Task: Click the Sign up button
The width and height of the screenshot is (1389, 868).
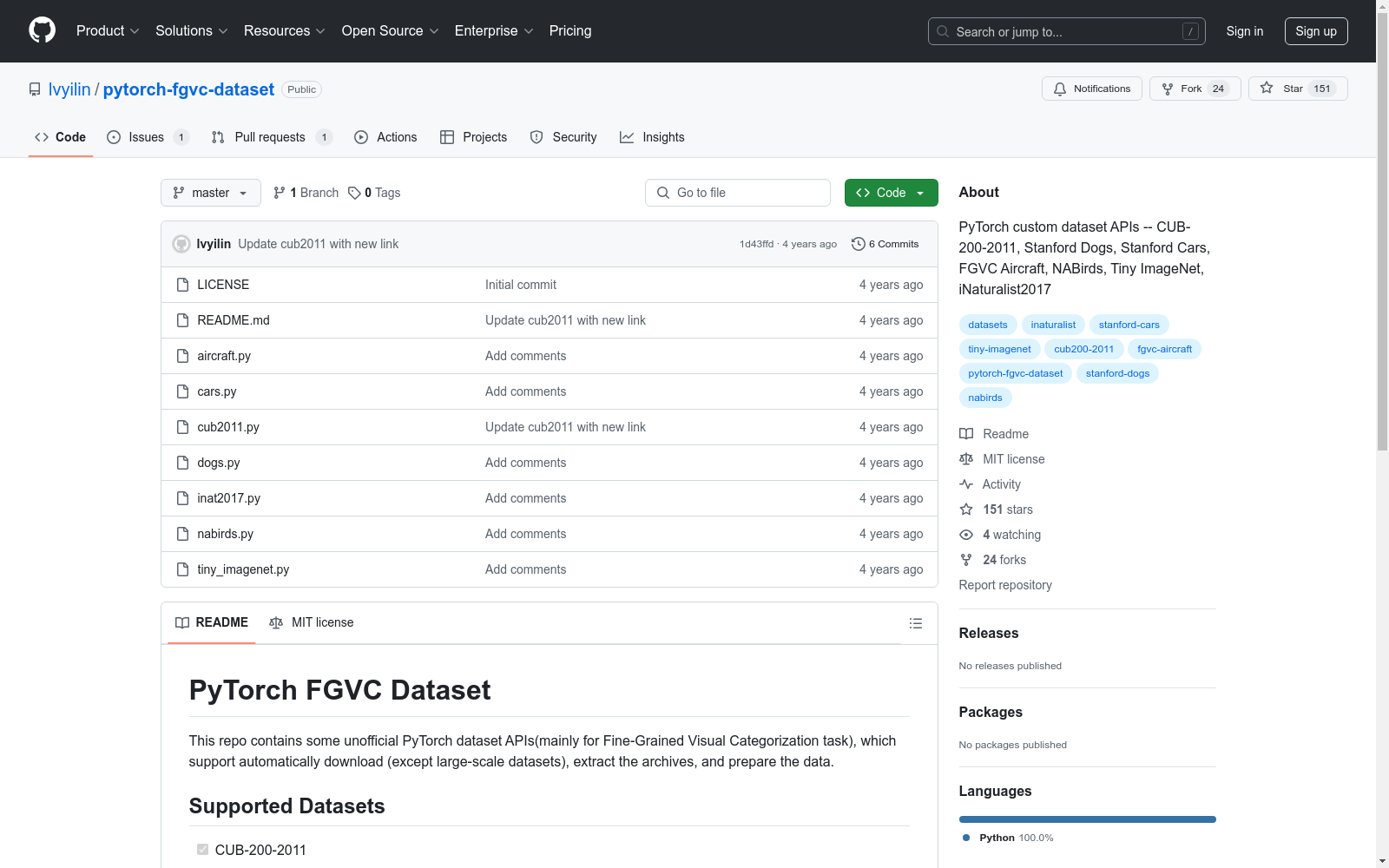Action: [1316, 31]
